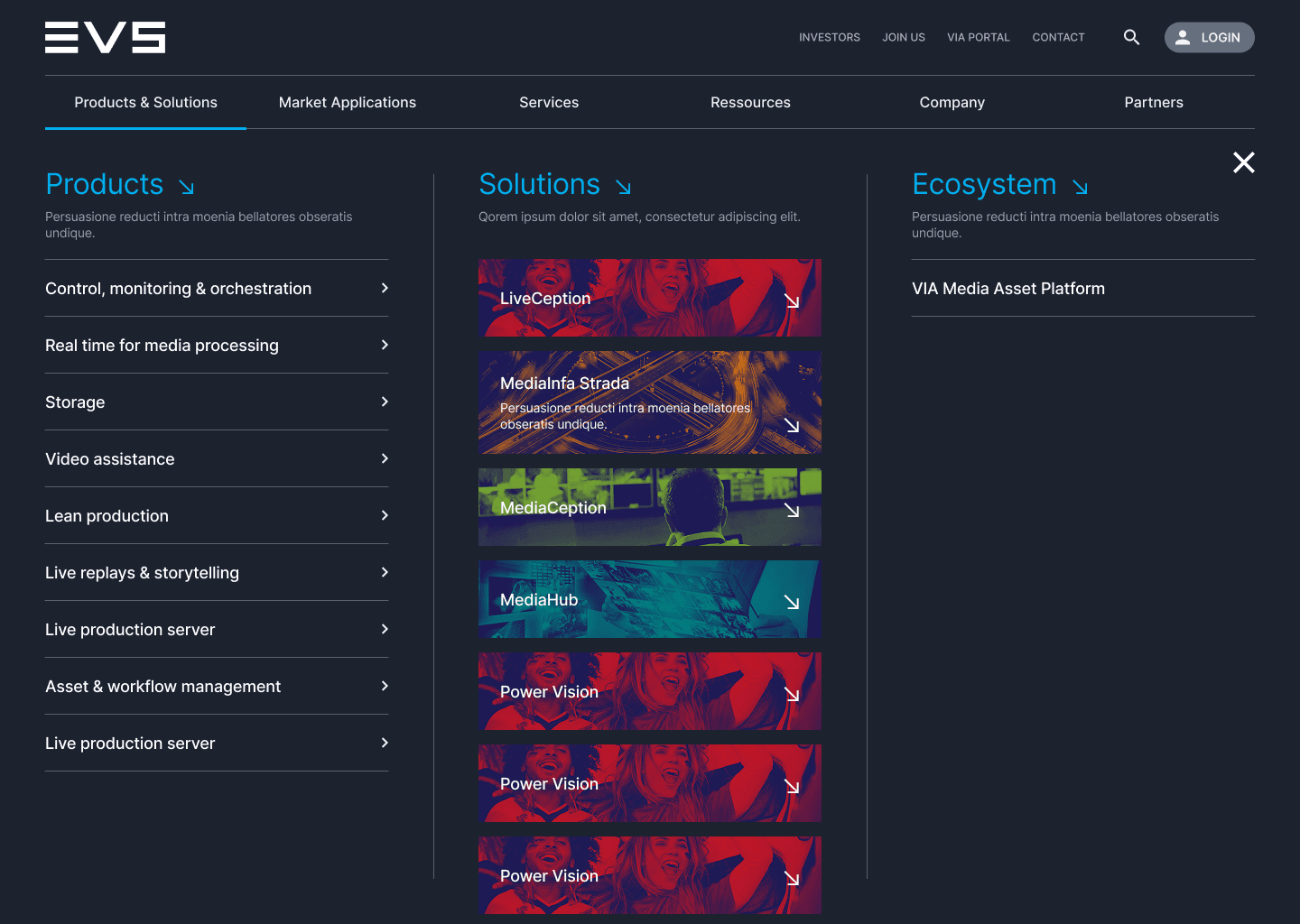Expand the Video assistance chevron
This screenshot has height=924, width=1300.
(385, 458)
